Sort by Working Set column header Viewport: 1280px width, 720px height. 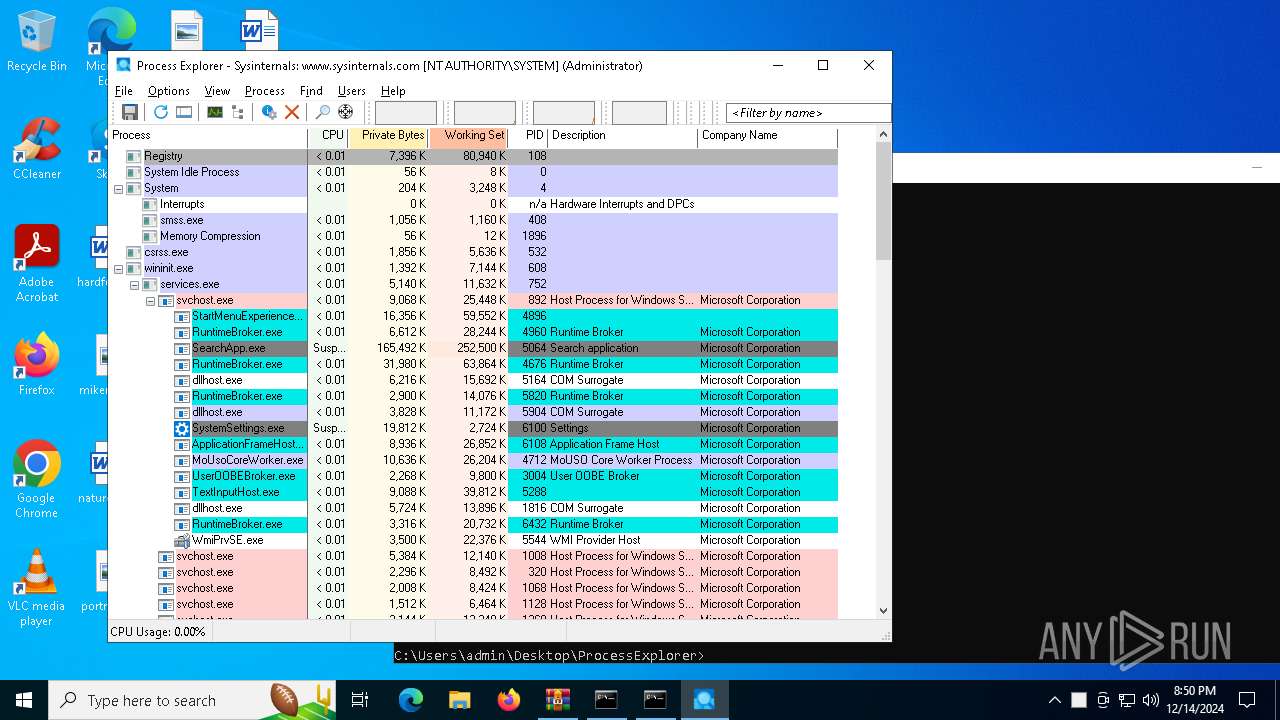coord(469,136)
